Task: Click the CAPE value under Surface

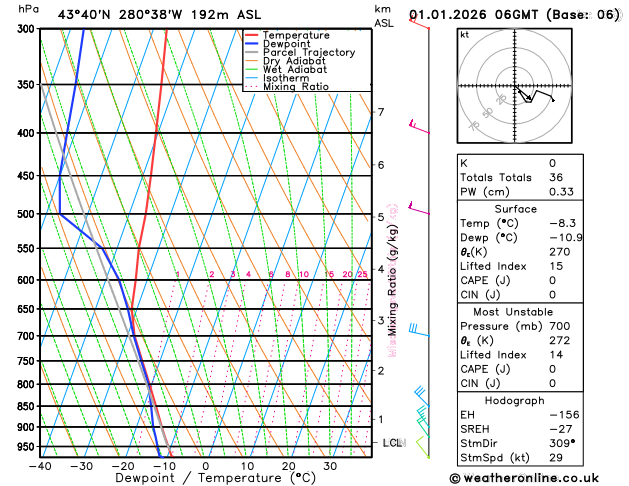Action: click(x=552, y=280)
